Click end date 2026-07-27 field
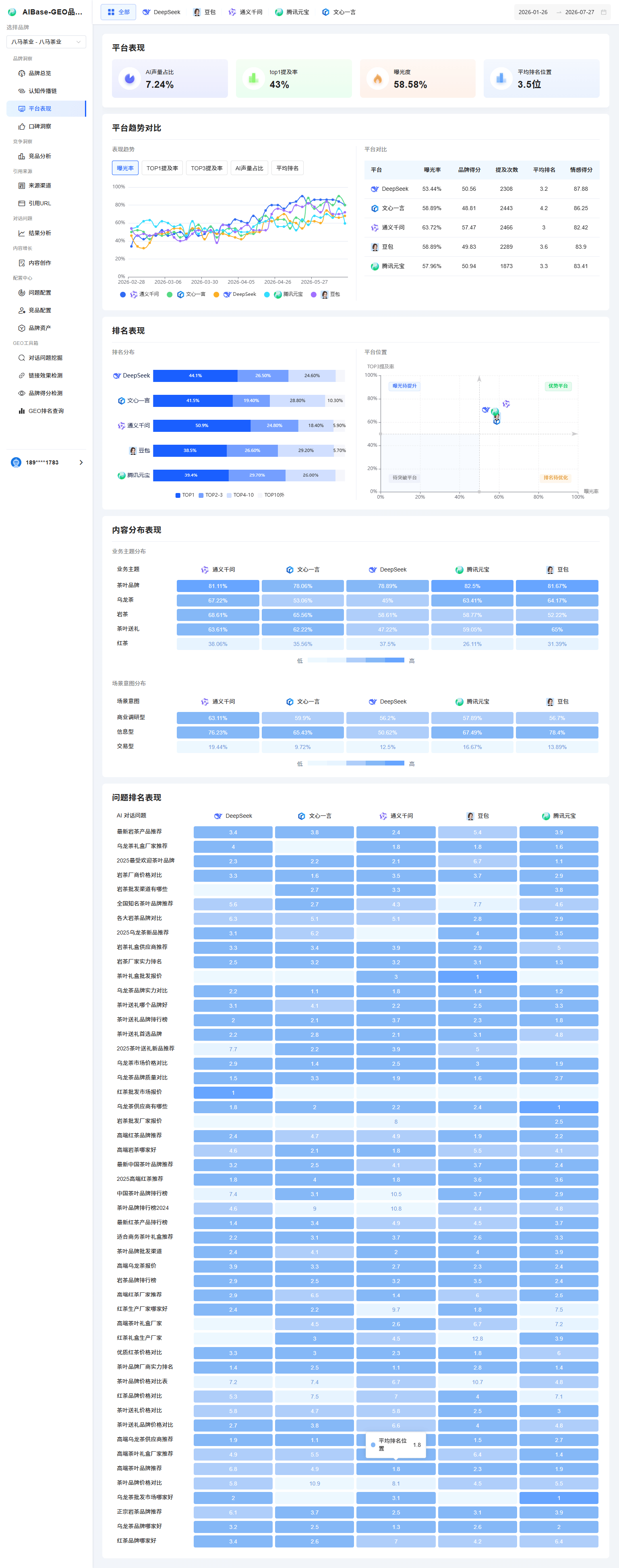This screenshot has width=619, height=1568. 580,12
